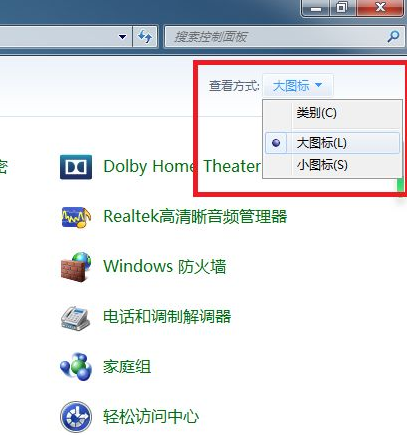This screenshot has width=407, height=435.
Task: Click the Windows Firewall brick wall icon
Action: pos(76,267)
